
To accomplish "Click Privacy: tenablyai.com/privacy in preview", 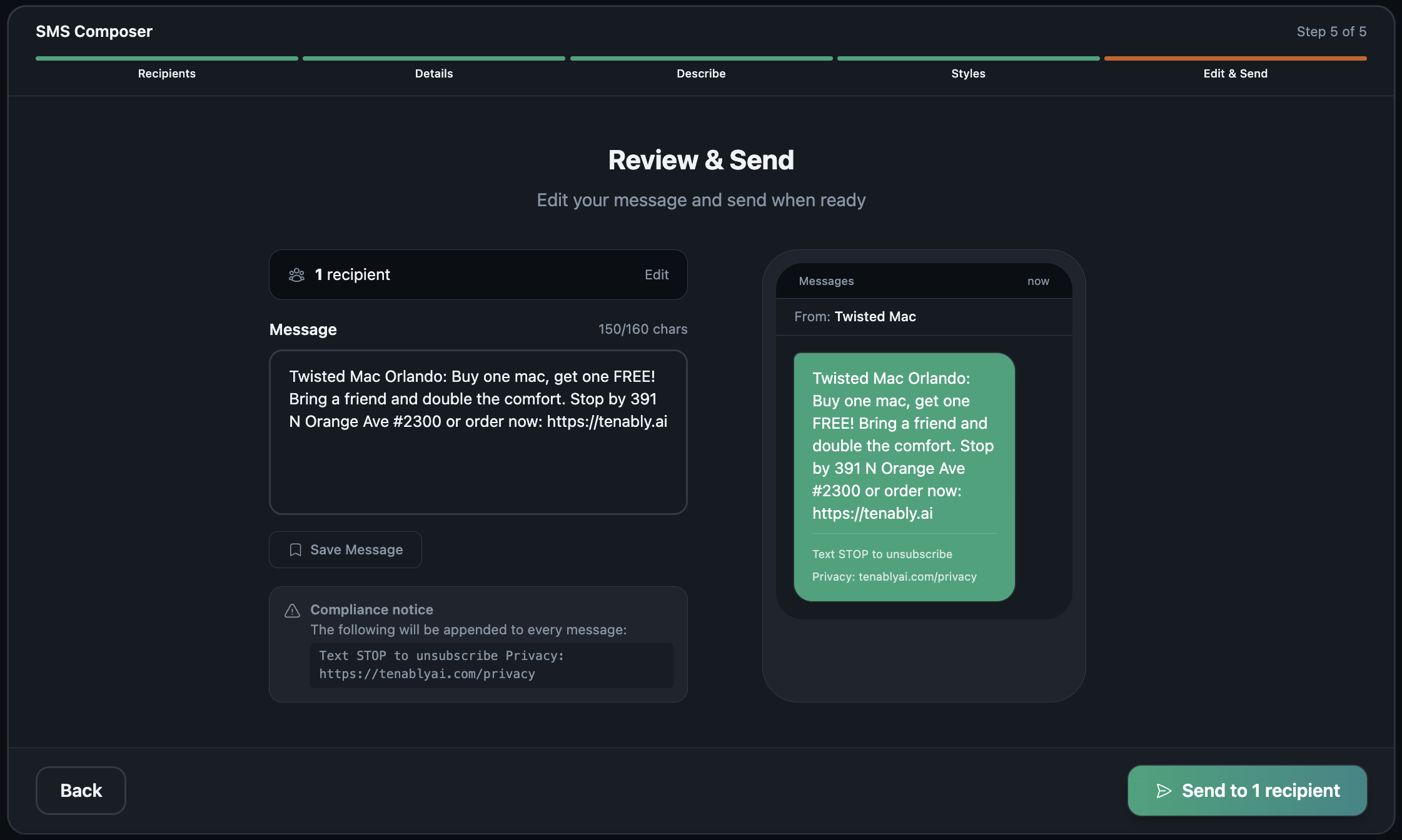I will tap(894, 577).
